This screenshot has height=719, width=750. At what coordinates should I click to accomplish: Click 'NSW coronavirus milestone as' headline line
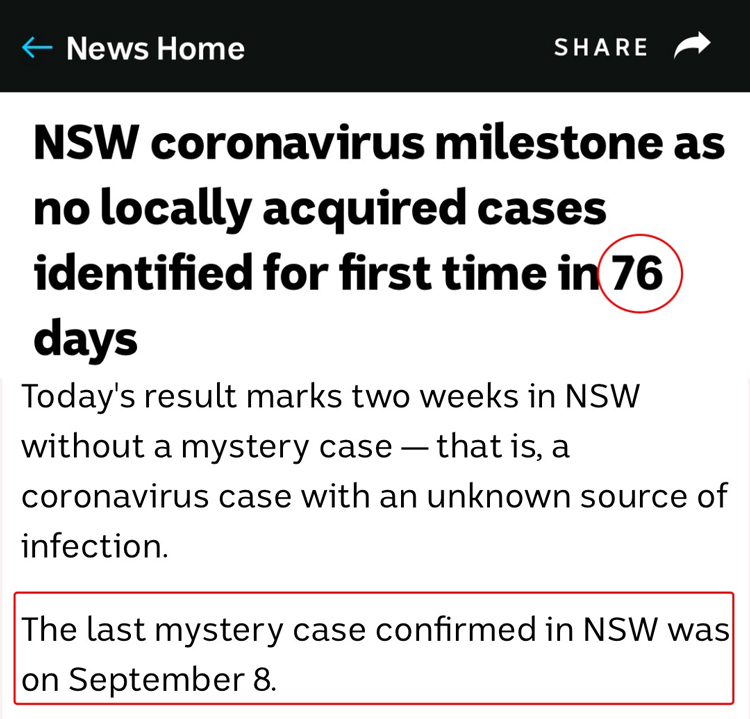click(379, 143)
